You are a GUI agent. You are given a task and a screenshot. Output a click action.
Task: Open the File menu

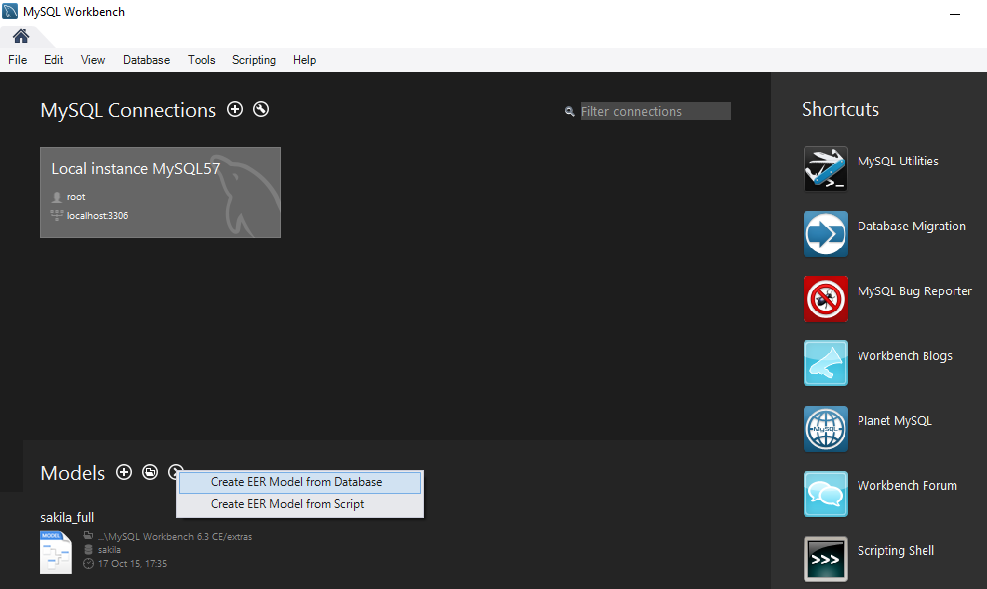(x=18, y=60)
